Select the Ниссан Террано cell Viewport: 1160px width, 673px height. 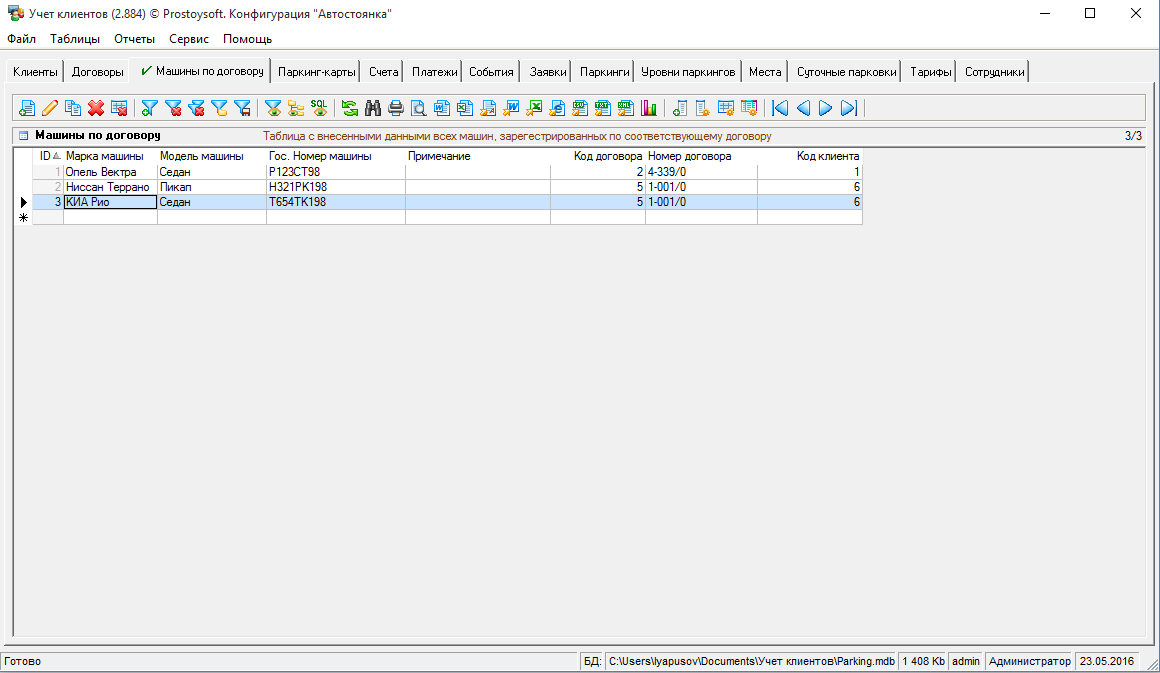pos(108,187)
